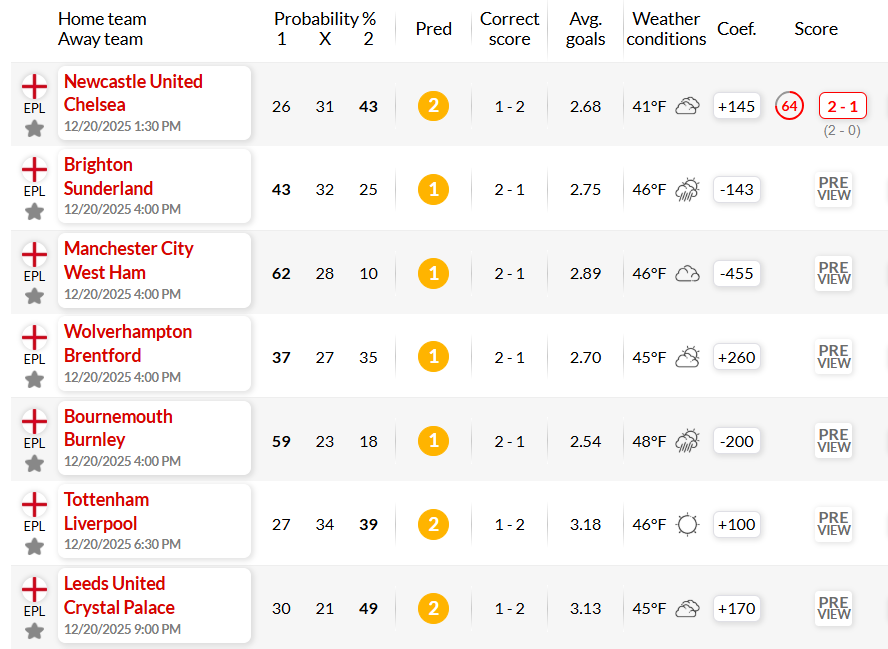Click the red 64 minute live indicator

[789, 105]
